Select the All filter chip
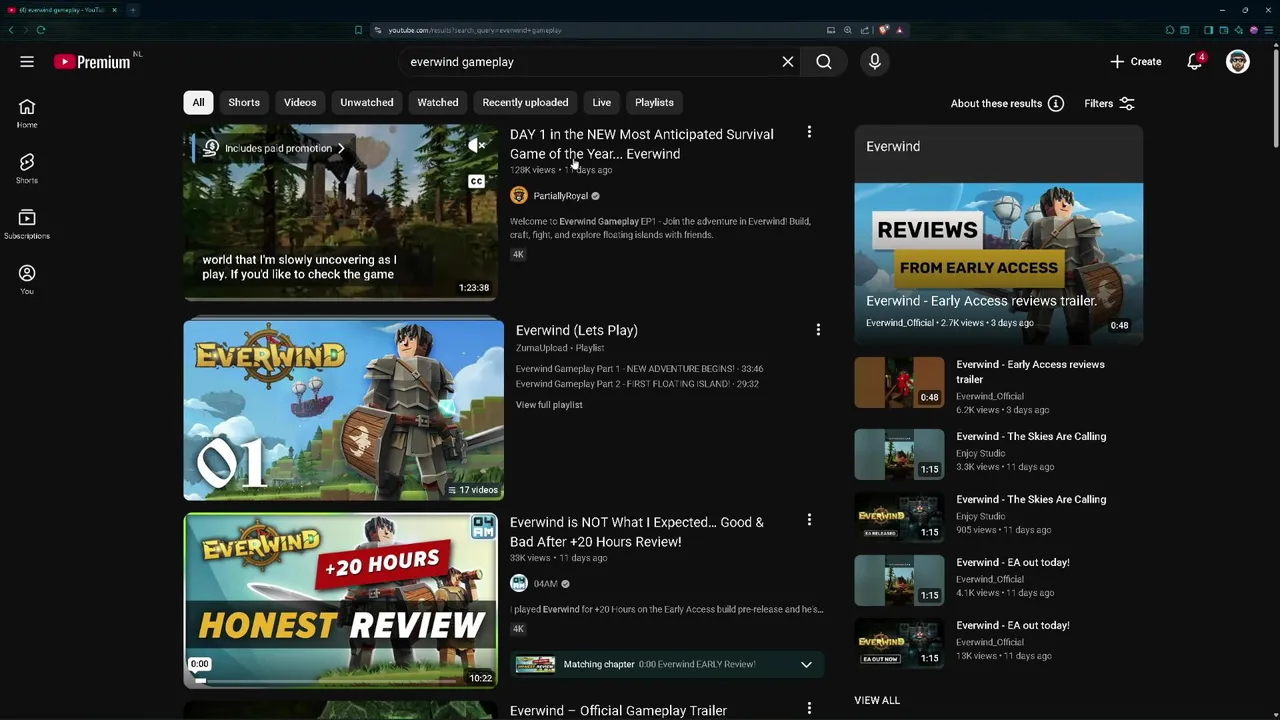The height and width of the screenshot is (720, 1280). tap(198, 102)
